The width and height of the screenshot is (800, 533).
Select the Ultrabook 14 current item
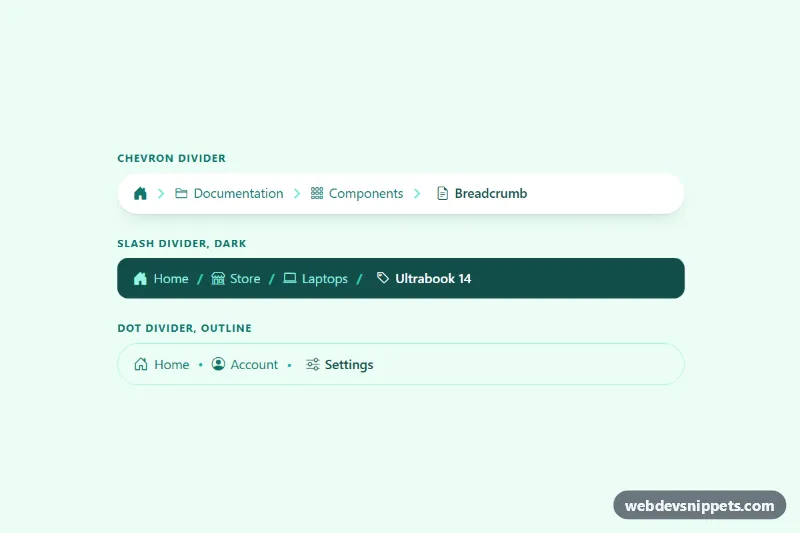433,278
